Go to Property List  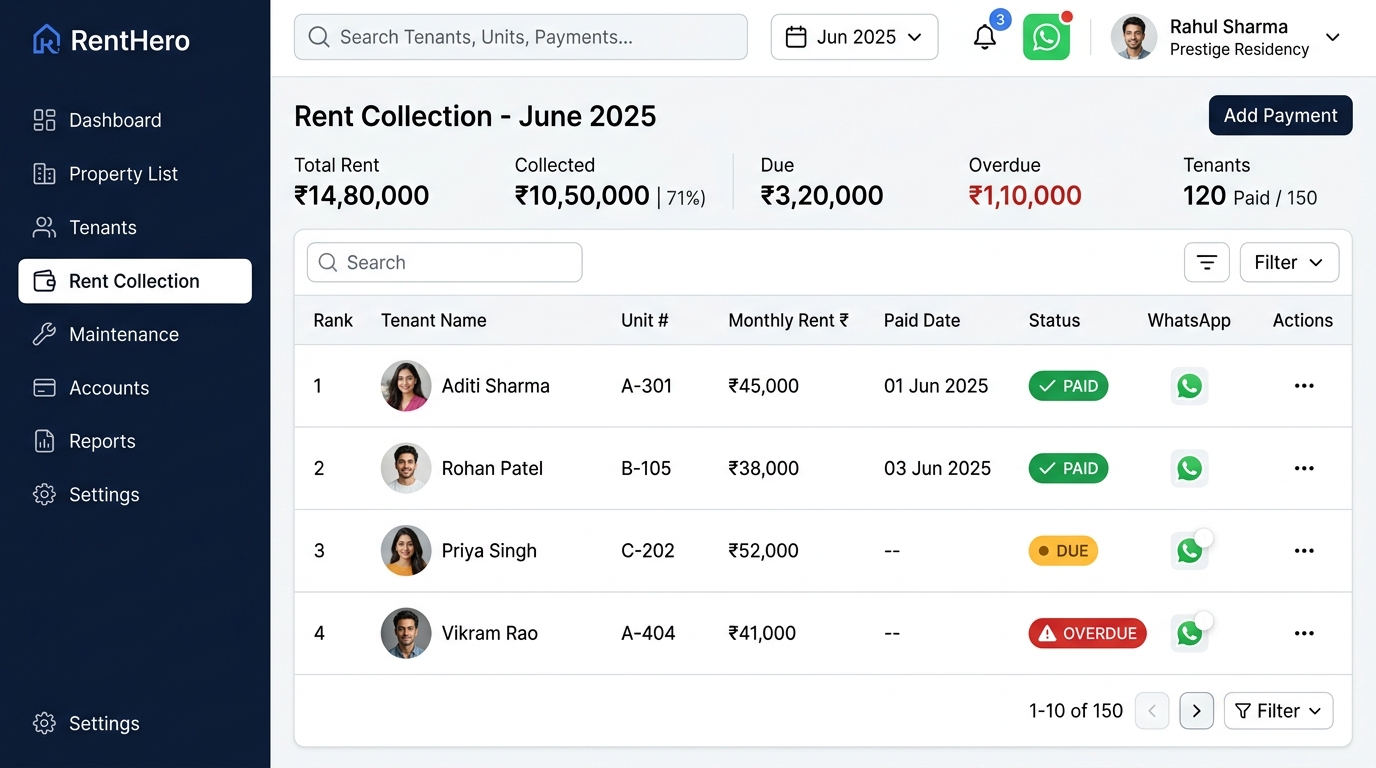(135, 174)
